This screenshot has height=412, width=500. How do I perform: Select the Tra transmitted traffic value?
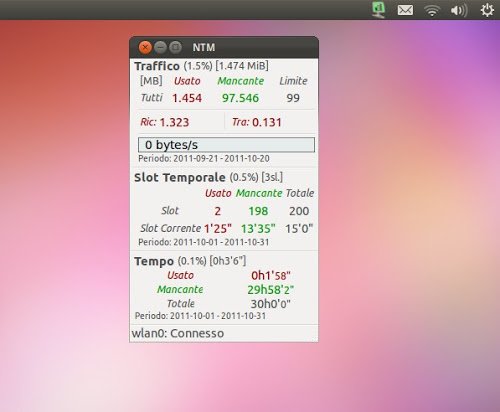coord(267,122)
